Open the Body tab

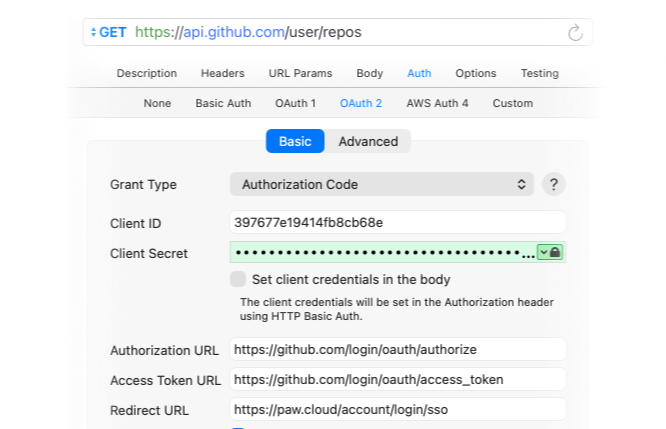pyautogui.click(x=370, y=73)
